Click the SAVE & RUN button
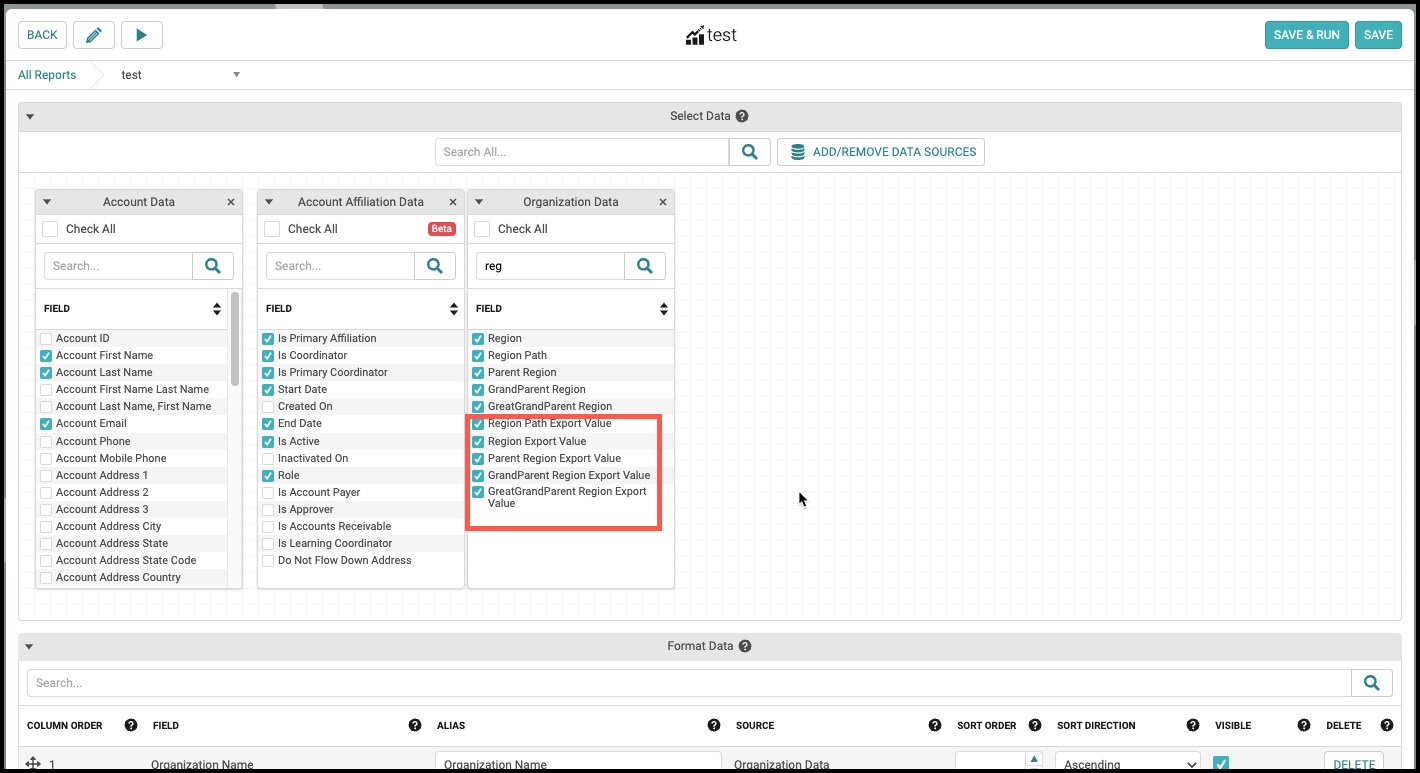The image size is (1420, 773). tap(1306, 35)
